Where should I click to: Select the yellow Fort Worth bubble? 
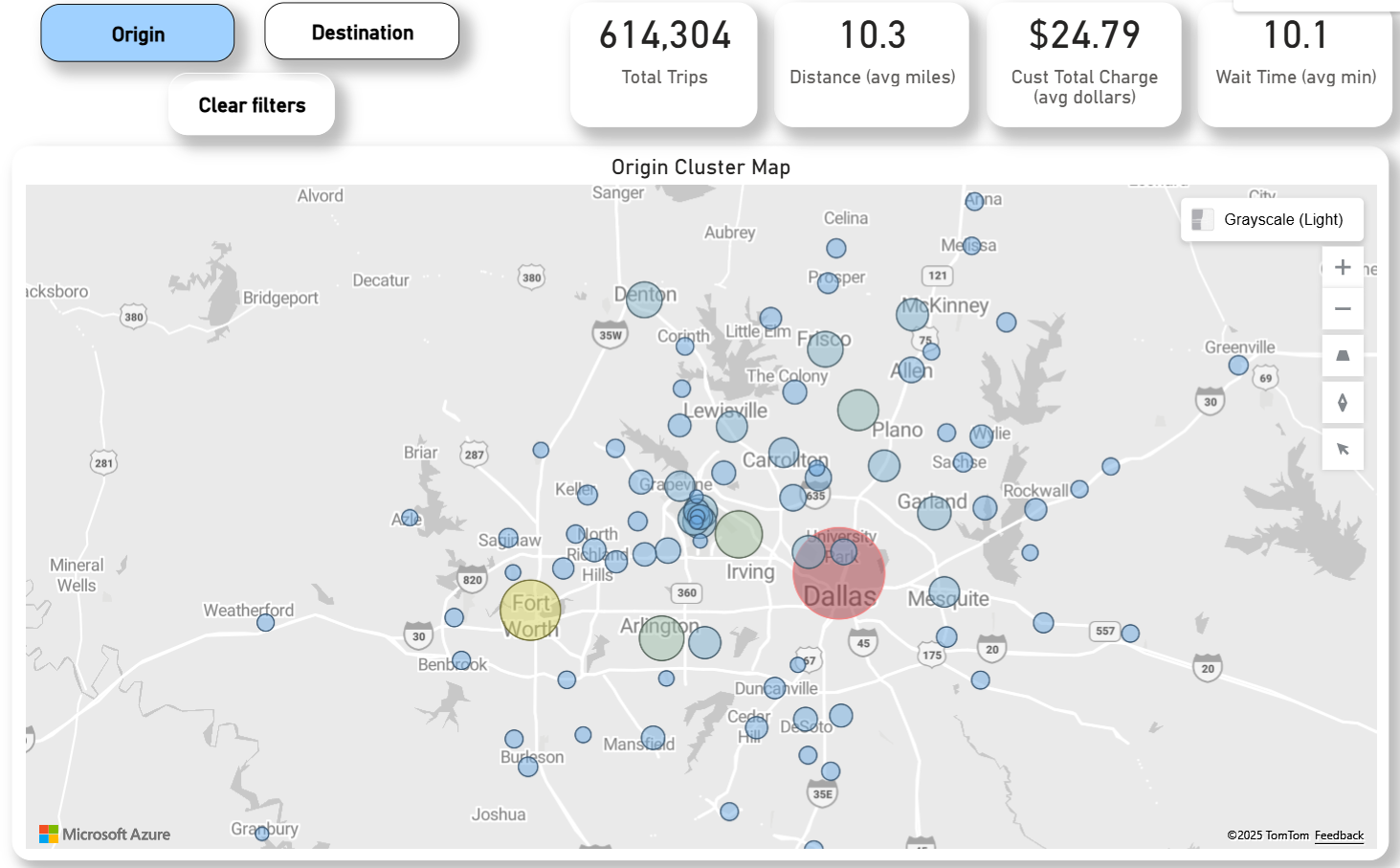tap(530, 610)
